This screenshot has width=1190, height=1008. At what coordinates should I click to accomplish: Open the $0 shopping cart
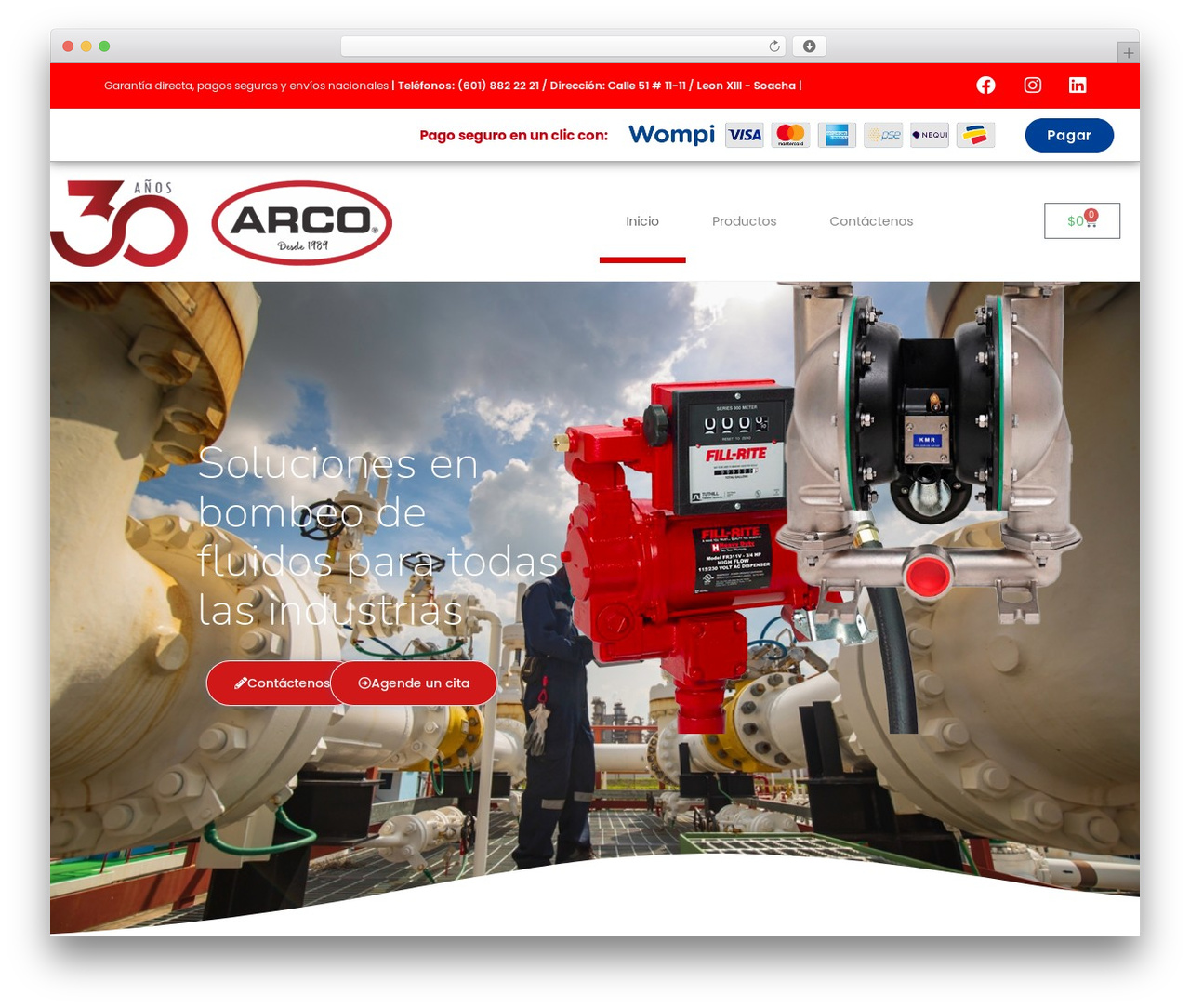click(x=1082, y=220)
